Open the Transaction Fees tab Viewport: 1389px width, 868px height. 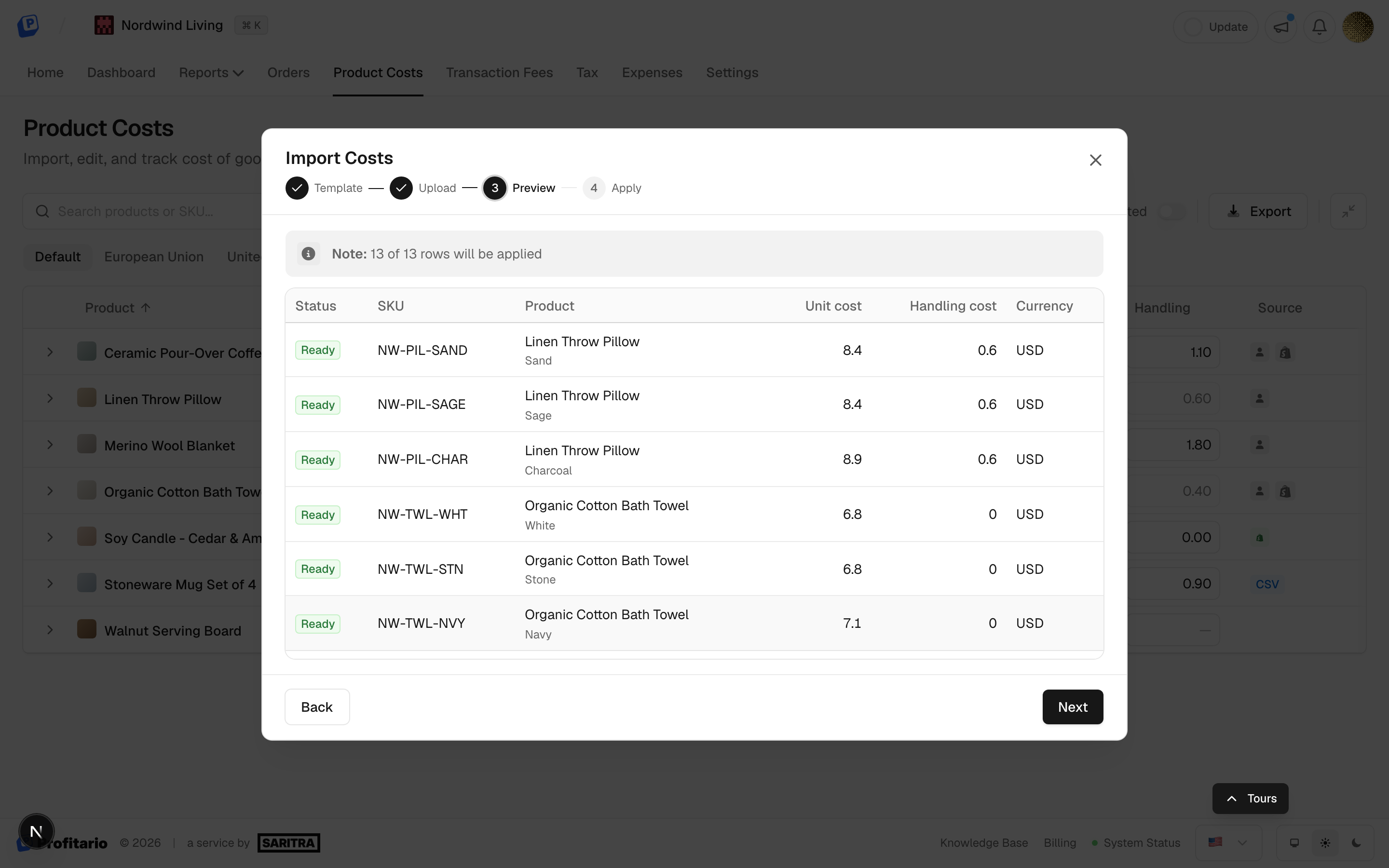499,72
